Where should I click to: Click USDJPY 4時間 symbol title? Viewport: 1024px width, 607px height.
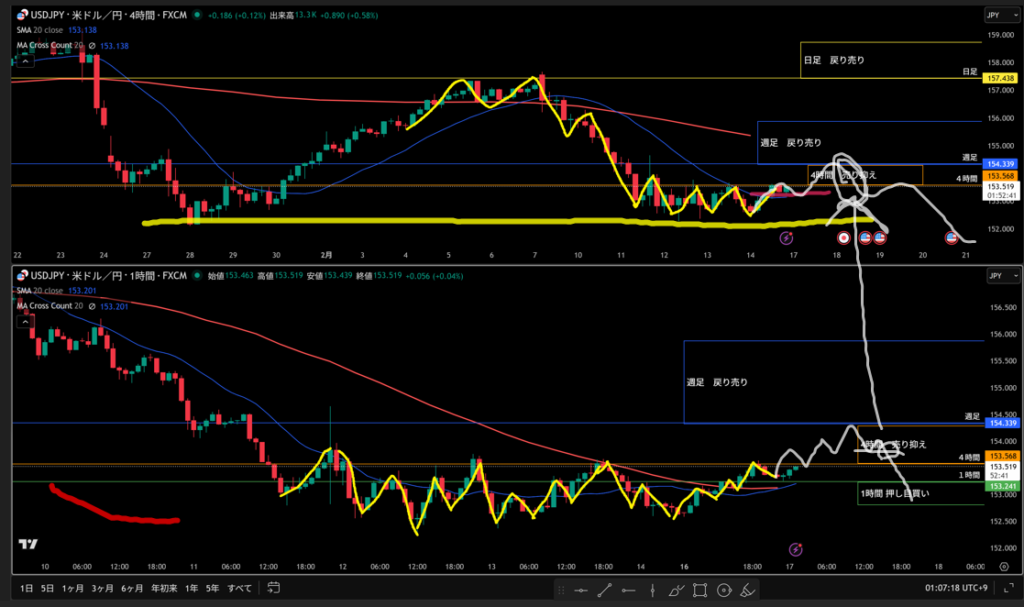click(98, 16)
